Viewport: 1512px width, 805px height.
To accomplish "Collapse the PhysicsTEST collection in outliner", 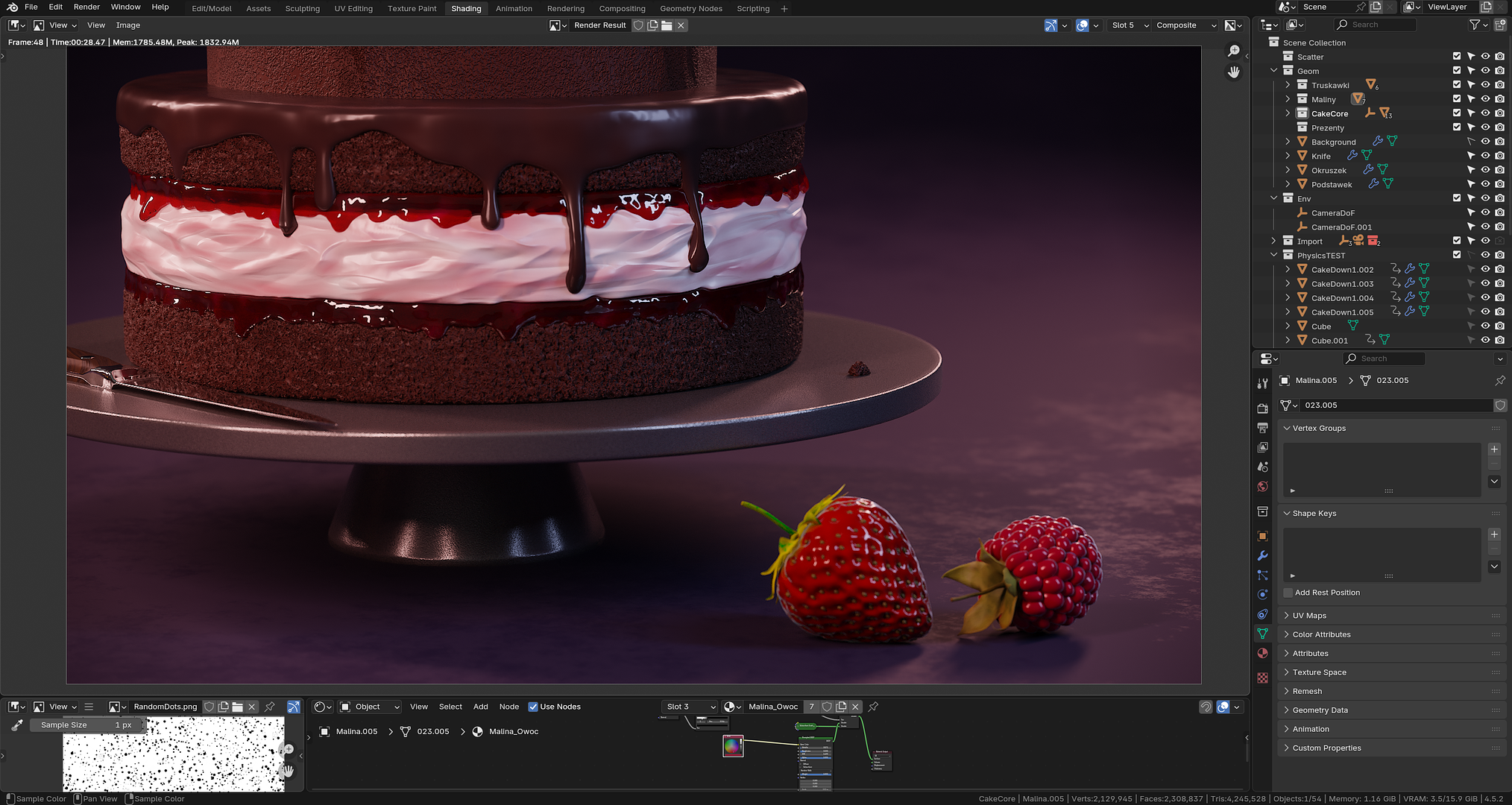I will tap(1274, 256).
